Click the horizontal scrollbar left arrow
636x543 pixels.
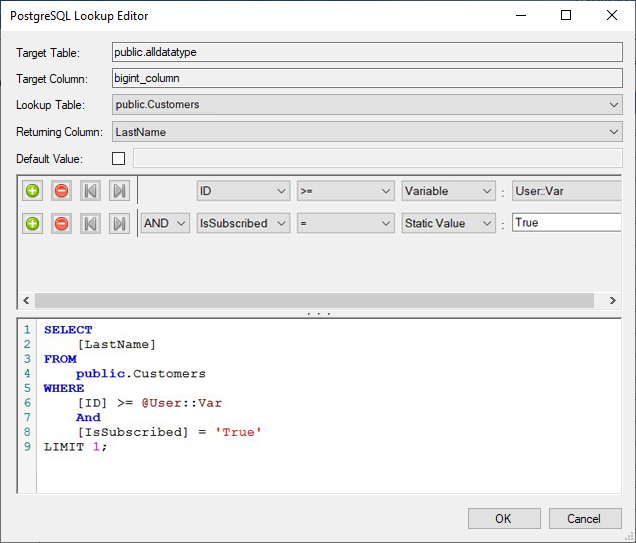tap(26, 300)
